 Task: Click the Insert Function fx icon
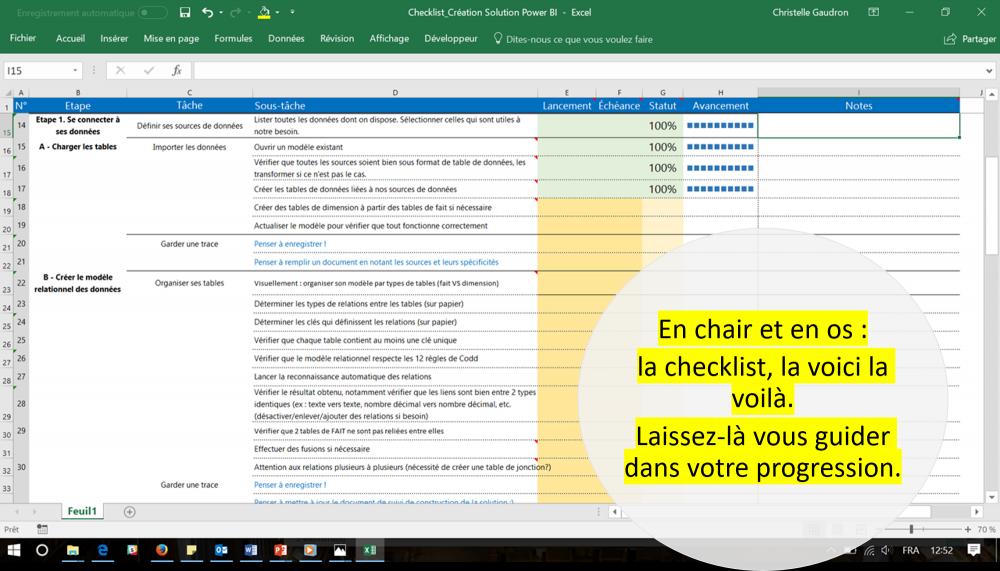pyautogui.click(x=177, y=70)
